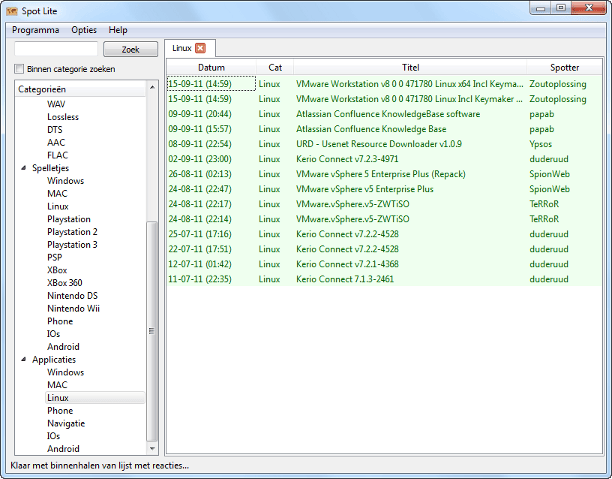Open the Help menu
This screenshot has width=612, height=479.
click(x=118, y=30)
